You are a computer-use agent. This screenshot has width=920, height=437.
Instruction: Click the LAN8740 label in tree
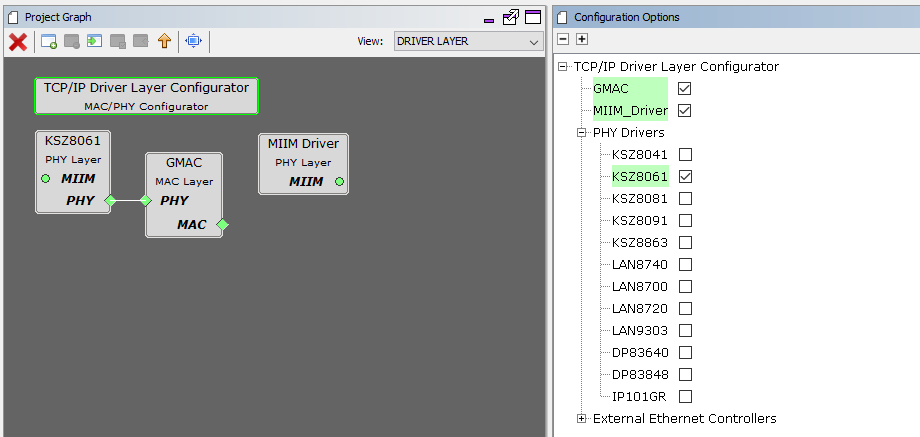coord(640,265)
